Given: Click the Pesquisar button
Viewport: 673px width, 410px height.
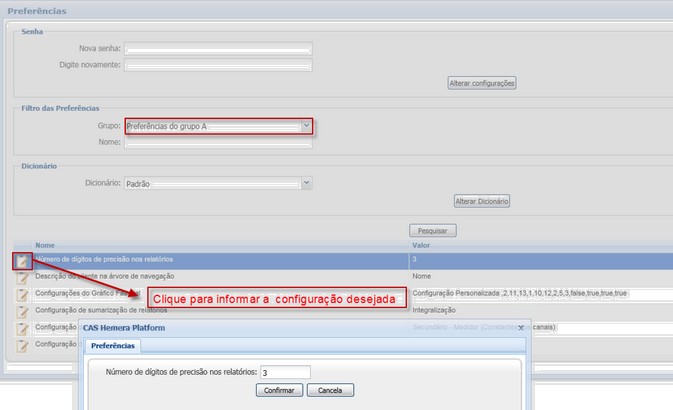Looking at the screenshot, I should pyautogui.click(x=433, y=230).
